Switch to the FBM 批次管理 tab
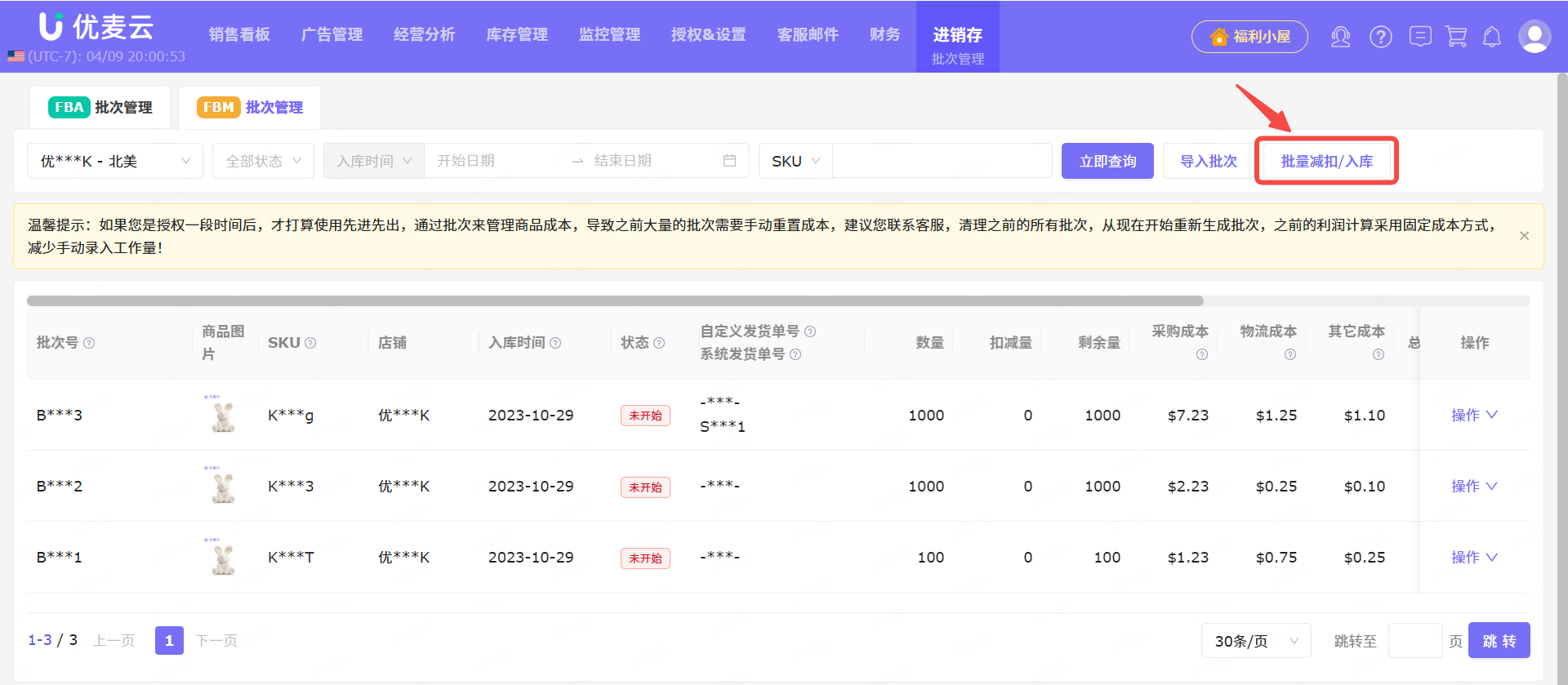The width and height of the screenshot is (1568, 685). (250, 108)
